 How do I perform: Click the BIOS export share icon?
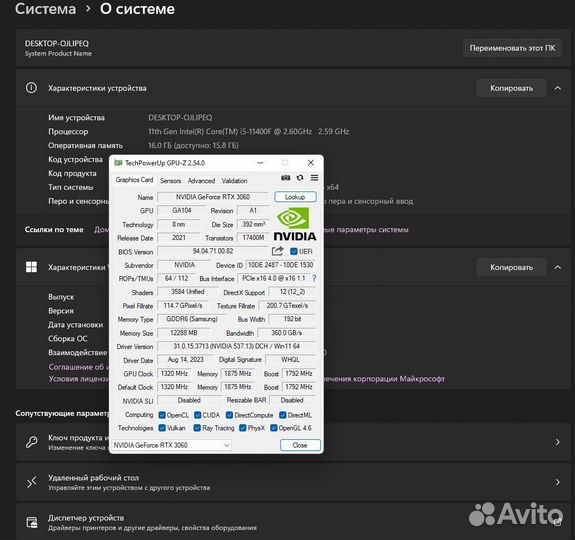click(x=278, y=251)
